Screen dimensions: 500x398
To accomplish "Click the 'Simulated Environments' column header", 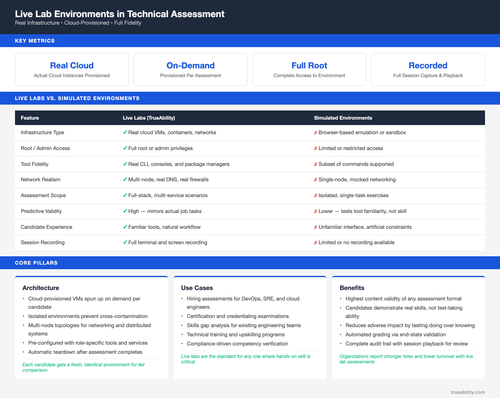I will (343, 118).
